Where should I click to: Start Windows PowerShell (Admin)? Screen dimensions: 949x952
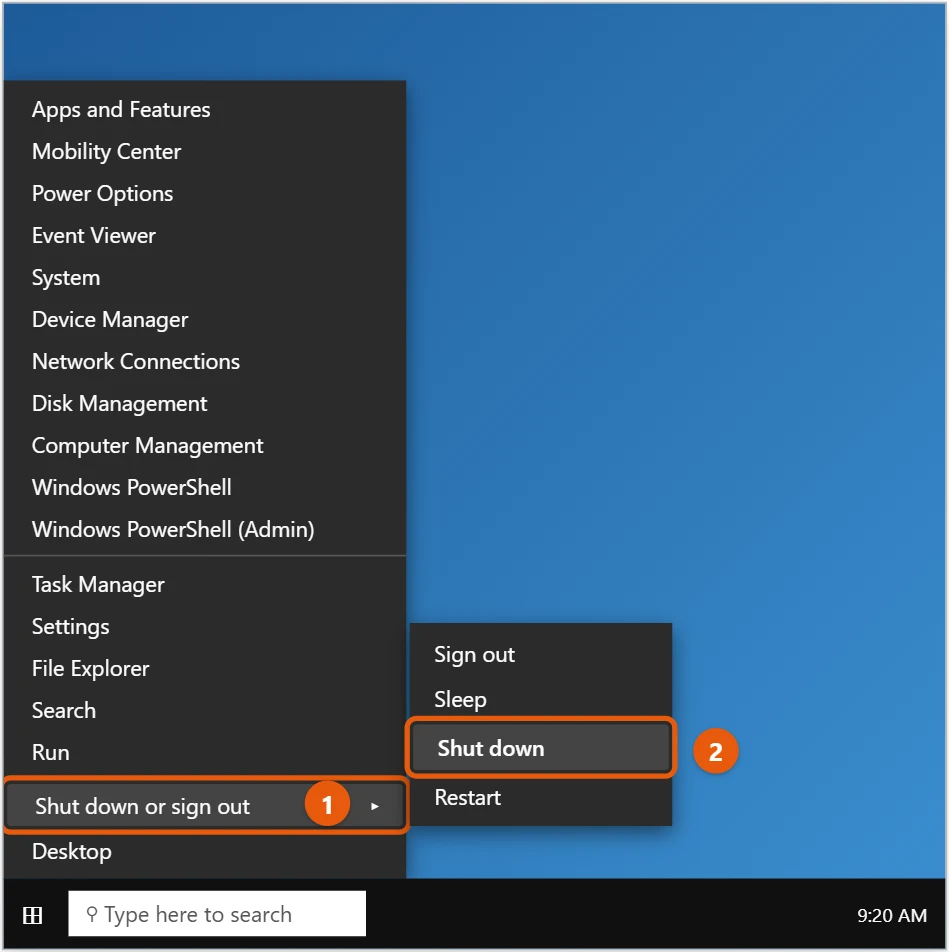click(205, 529)
